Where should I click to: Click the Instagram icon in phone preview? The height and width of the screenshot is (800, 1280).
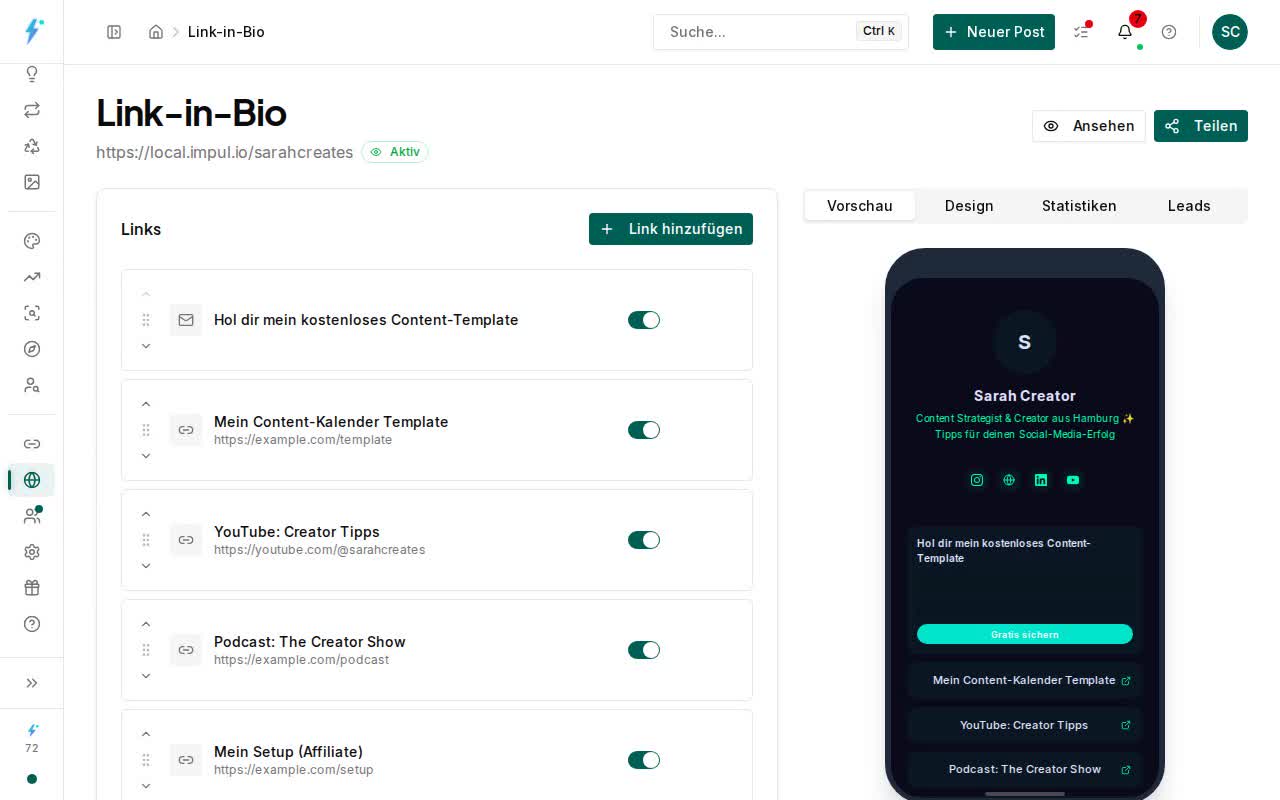(977, 480)
